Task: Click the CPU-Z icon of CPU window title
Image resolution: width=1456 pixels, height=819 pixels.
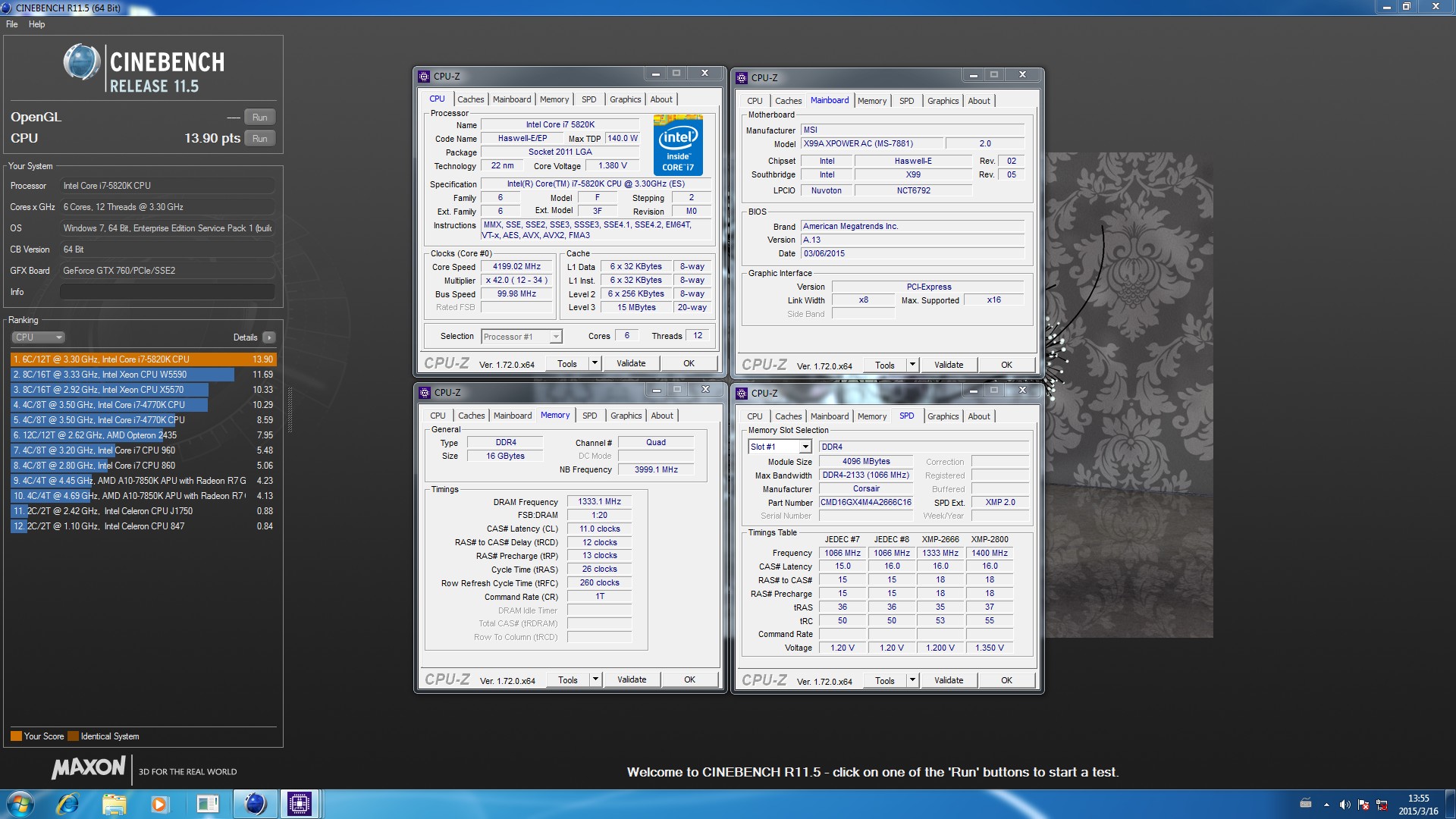Action: pos(424,77)
